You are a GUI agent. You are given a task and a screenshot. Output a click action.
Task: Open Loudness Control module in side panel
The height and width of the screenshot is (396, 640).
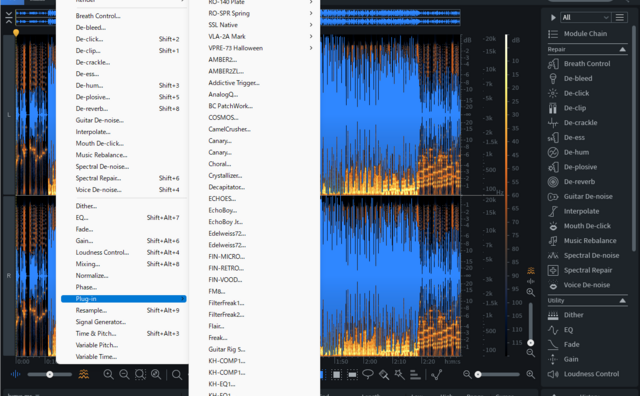591,374
